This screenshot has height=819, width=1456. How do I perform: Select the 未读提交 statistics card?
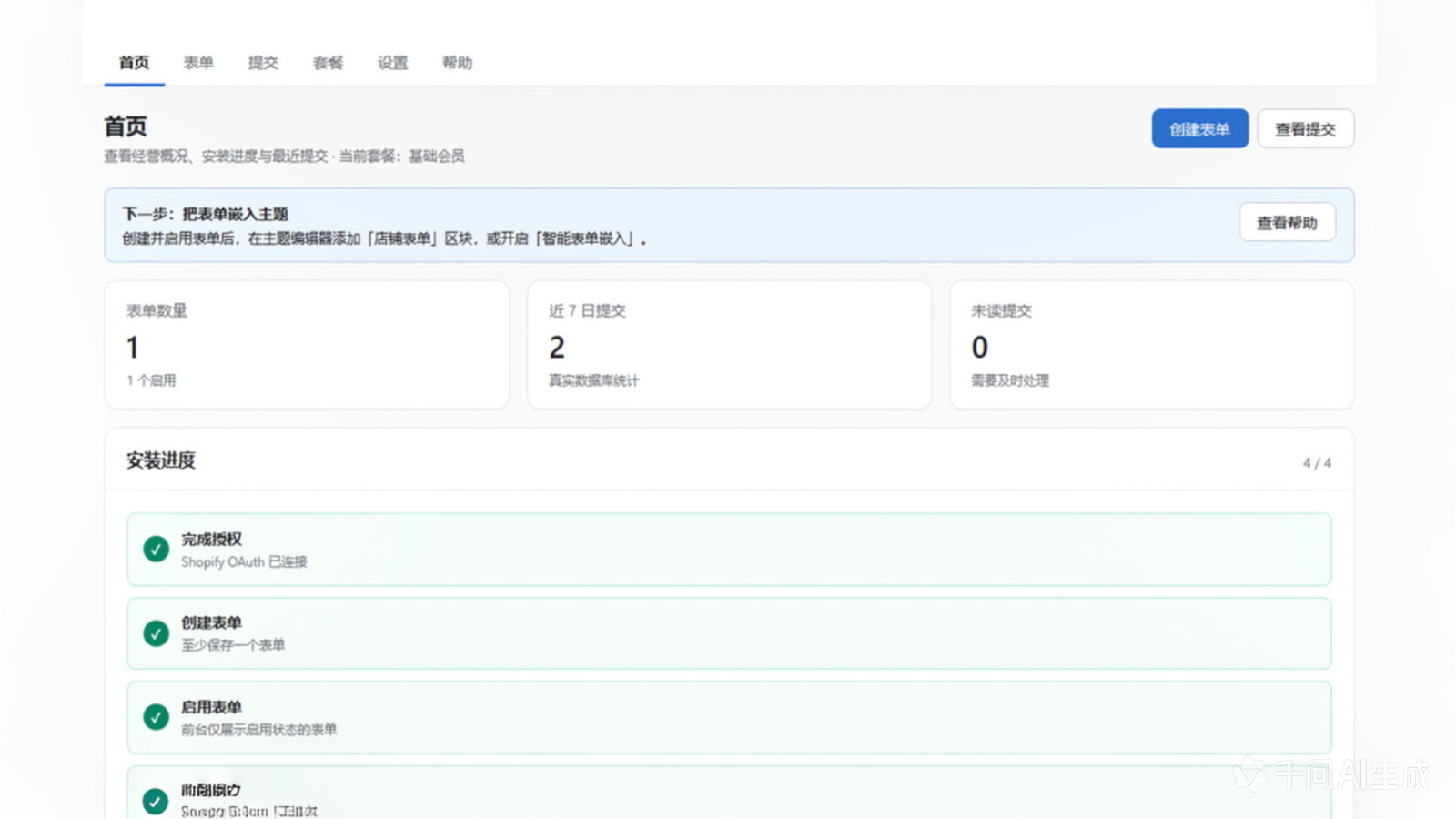click(1151, 345)
